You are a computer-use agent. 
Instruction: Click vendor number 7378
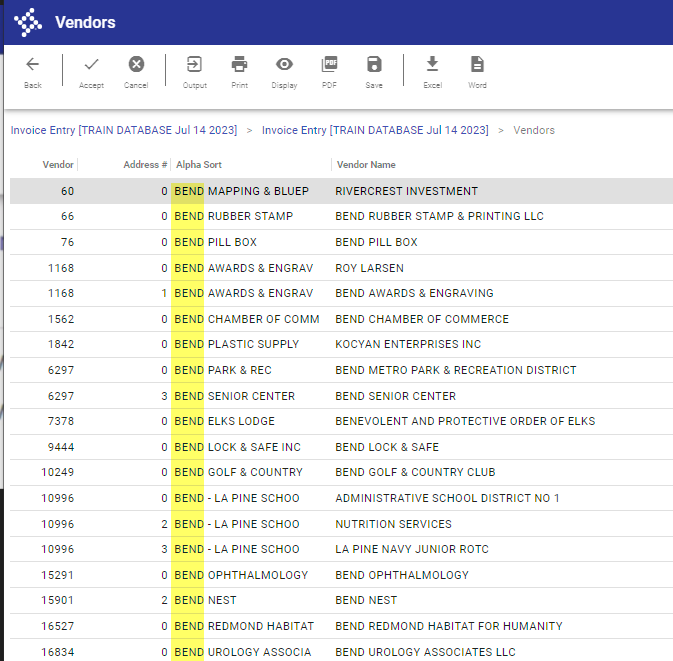[61, 421]
